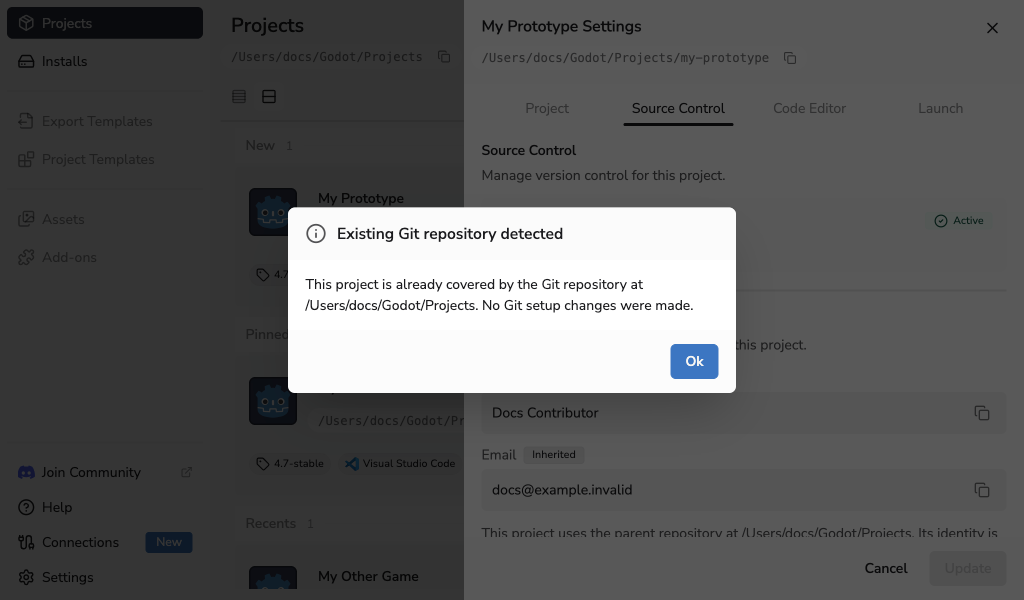
Task: Open the Installs section
Action: [x=105, y=61]
